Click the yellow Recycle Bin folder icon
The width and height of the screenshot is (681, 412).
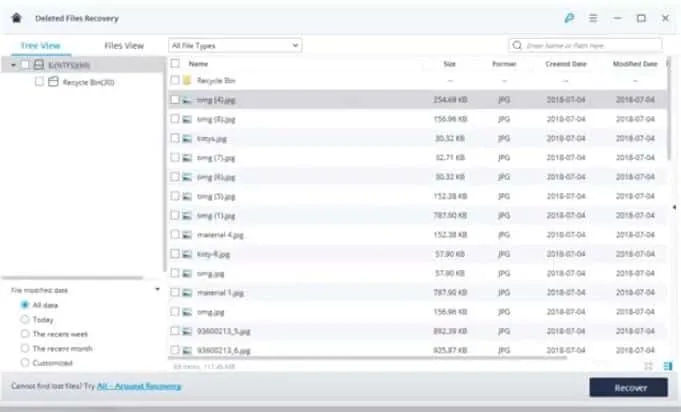pos(187,80)
